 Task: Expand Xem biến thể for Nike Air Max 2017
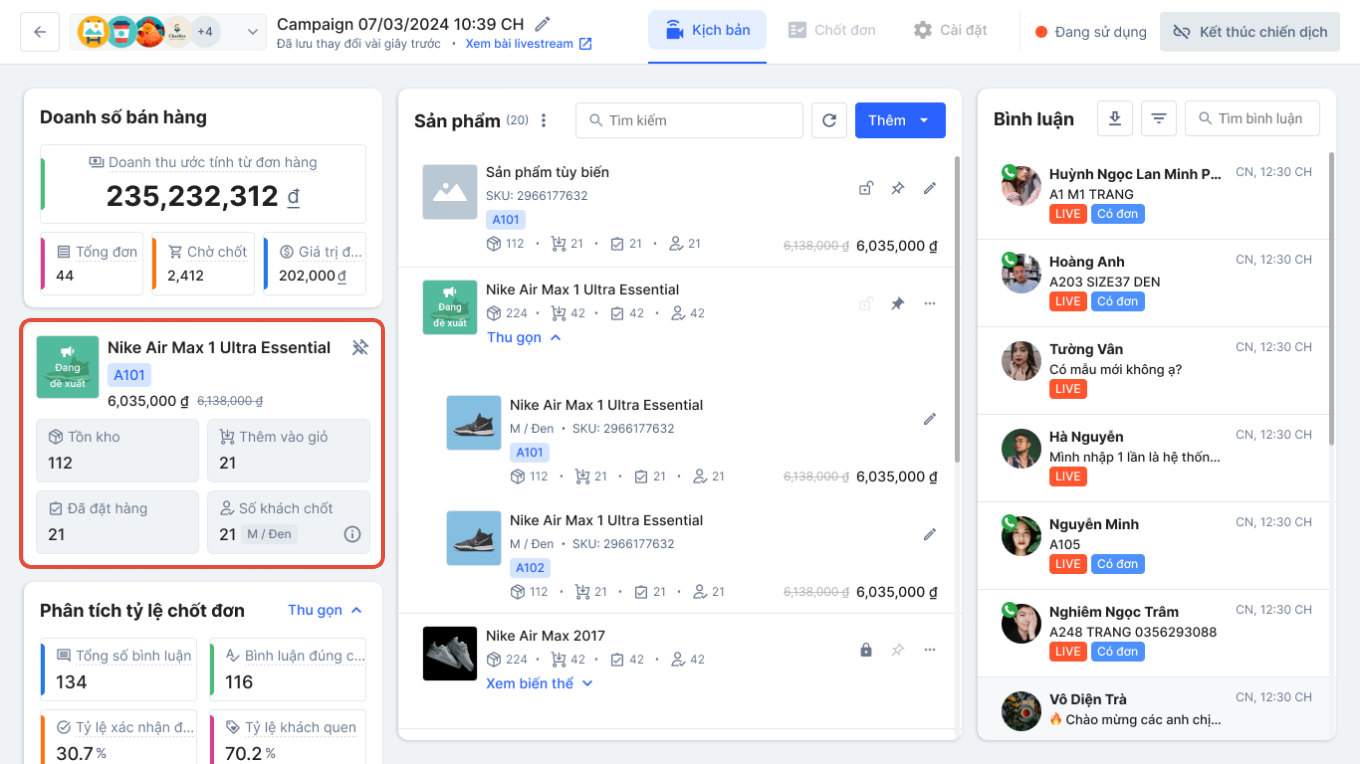pos(540,683)
